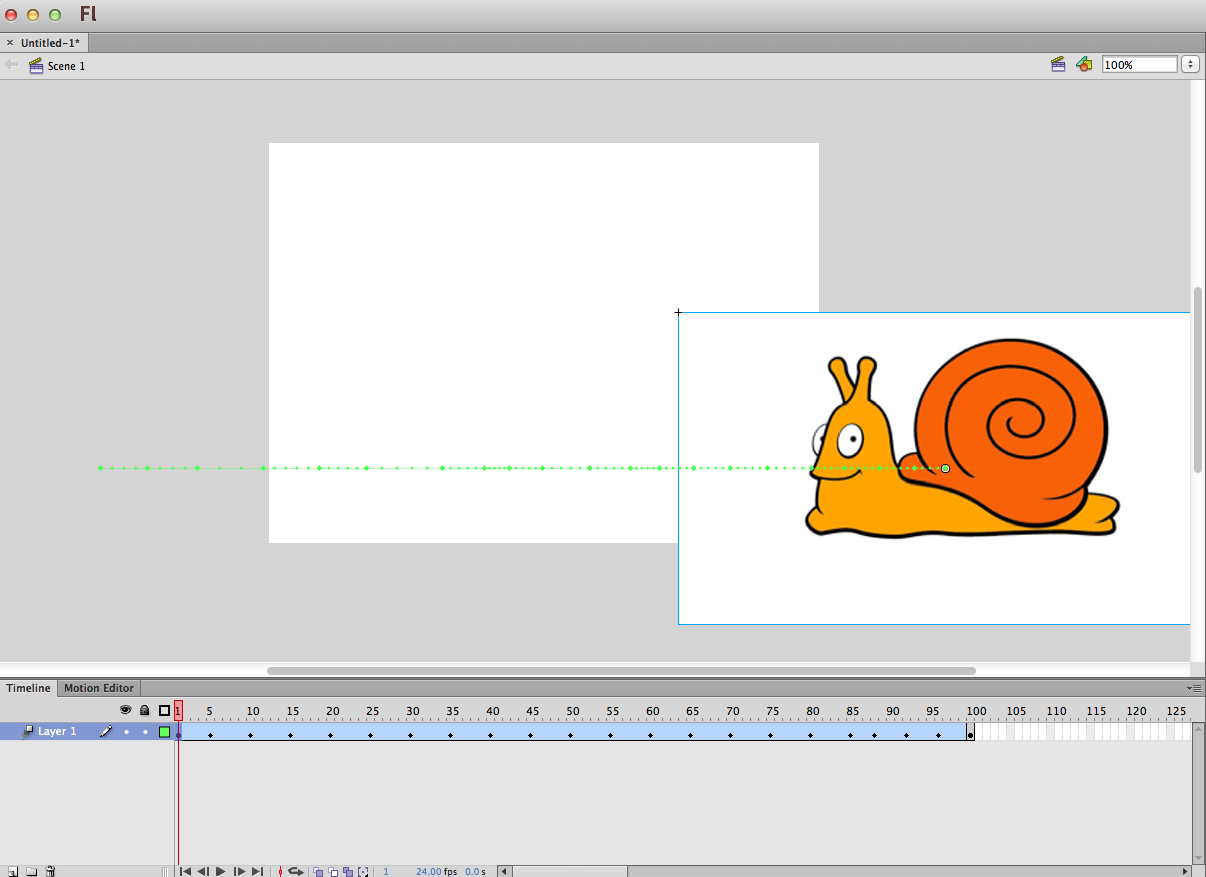Delete Layer 1 with the trash icon
The image size is (1206, 877).
pyautogui.click(x=49, y=871)
